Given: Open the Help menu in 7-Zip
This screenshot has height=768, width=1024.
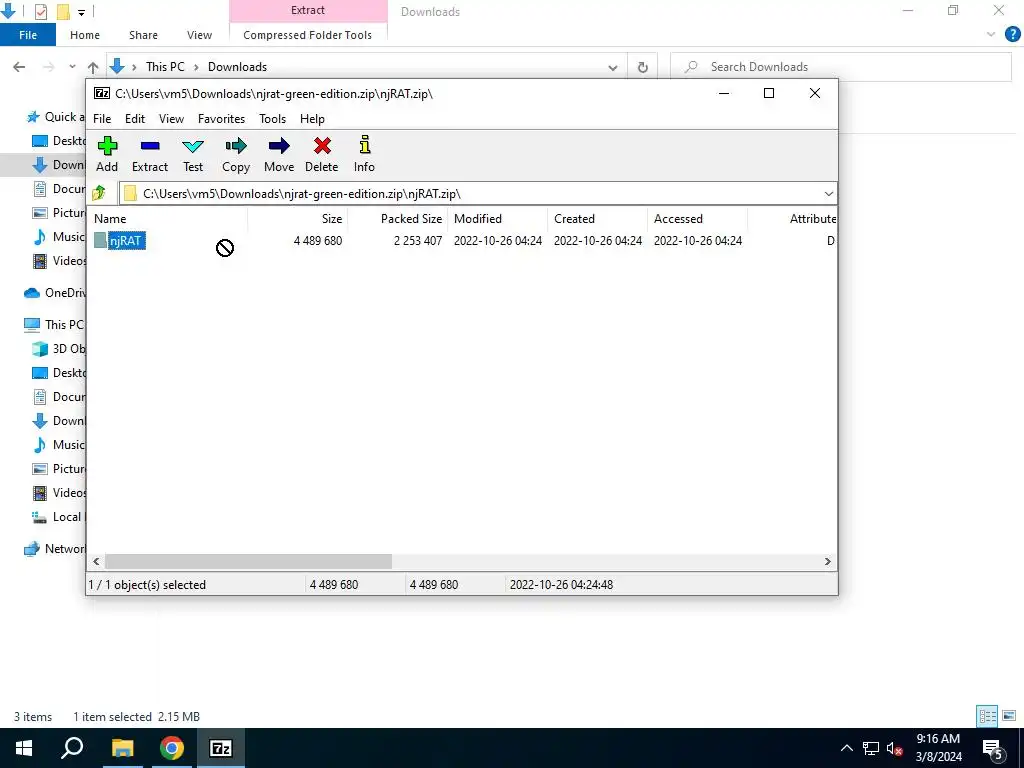Looking at the screenshot, I should click(x=312, y=119).
